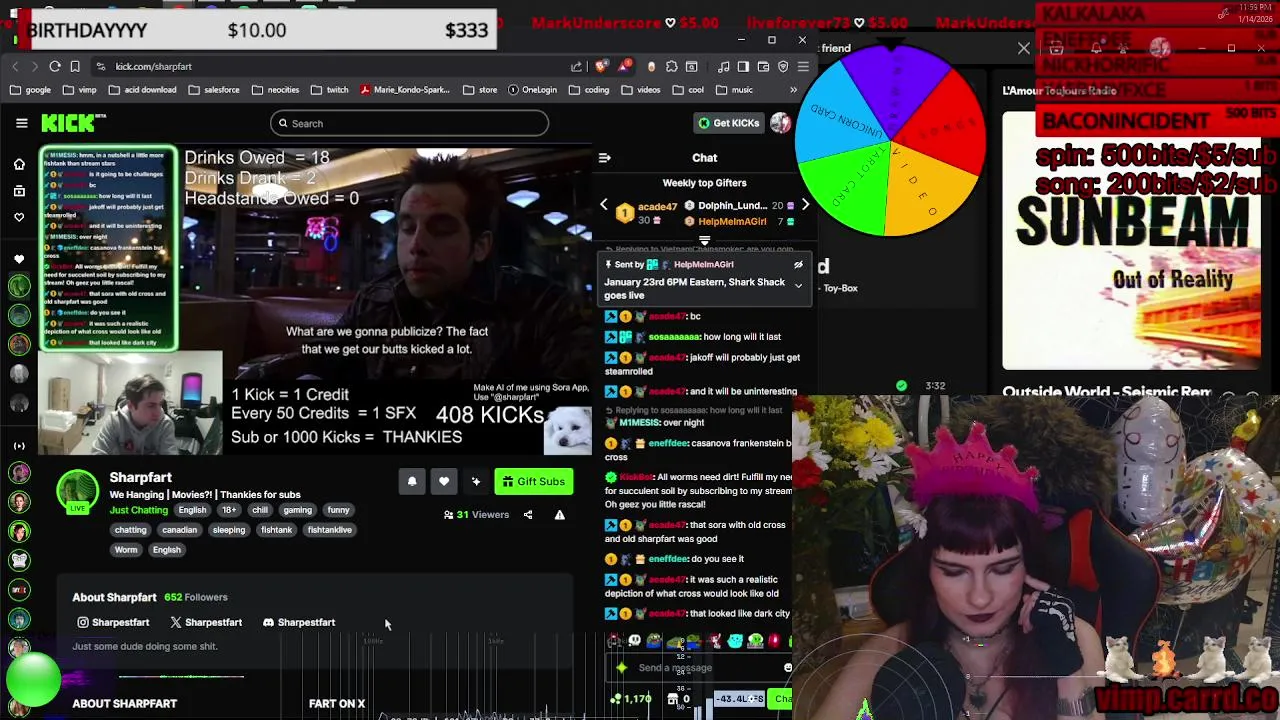Open Sharpfart's channel avatar
The image size is (1280, 720).
pyautogui.click(x=77, y=490)
